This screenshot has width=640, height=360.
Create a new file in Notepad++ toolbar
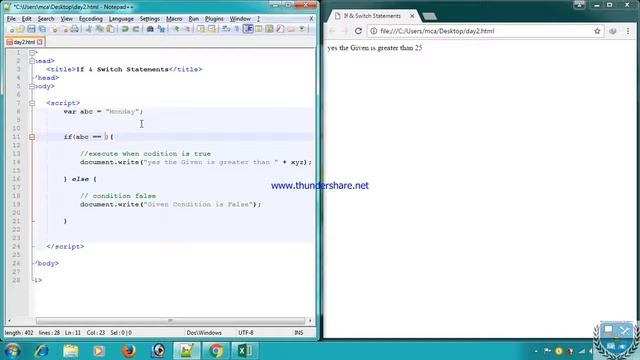pyautogui.click(x=12, y=29)
